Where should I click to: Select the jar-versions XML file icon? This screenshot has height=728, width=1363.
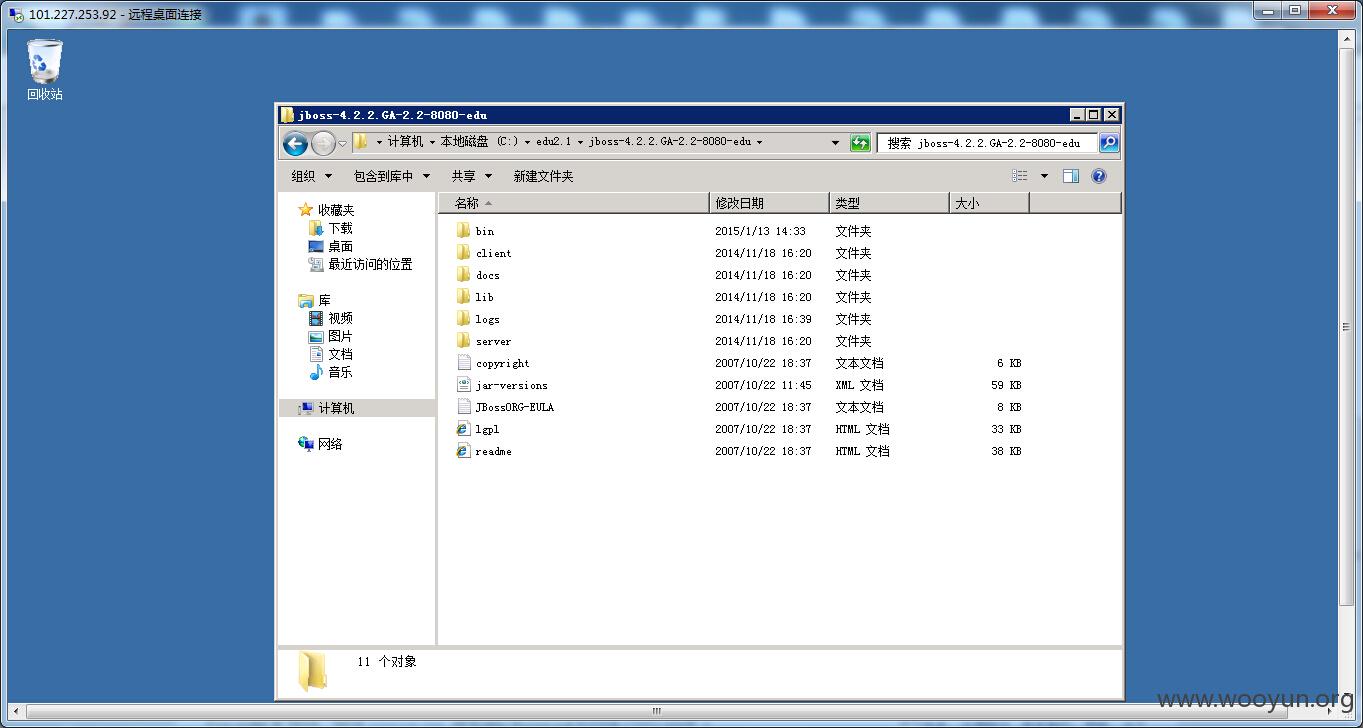[463, 385]
